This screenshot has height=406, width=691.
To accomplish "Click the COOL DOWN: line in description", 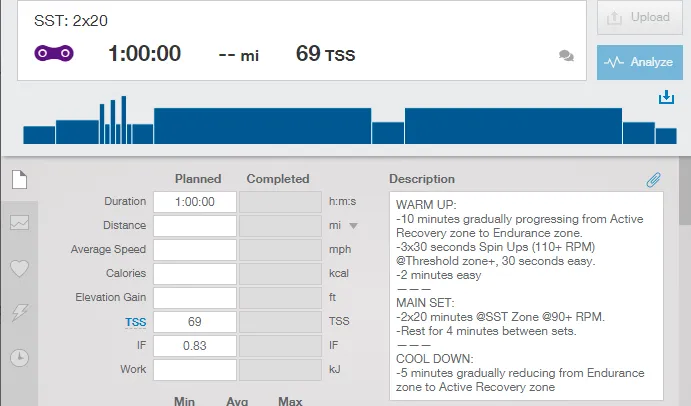I will [435, 359].
